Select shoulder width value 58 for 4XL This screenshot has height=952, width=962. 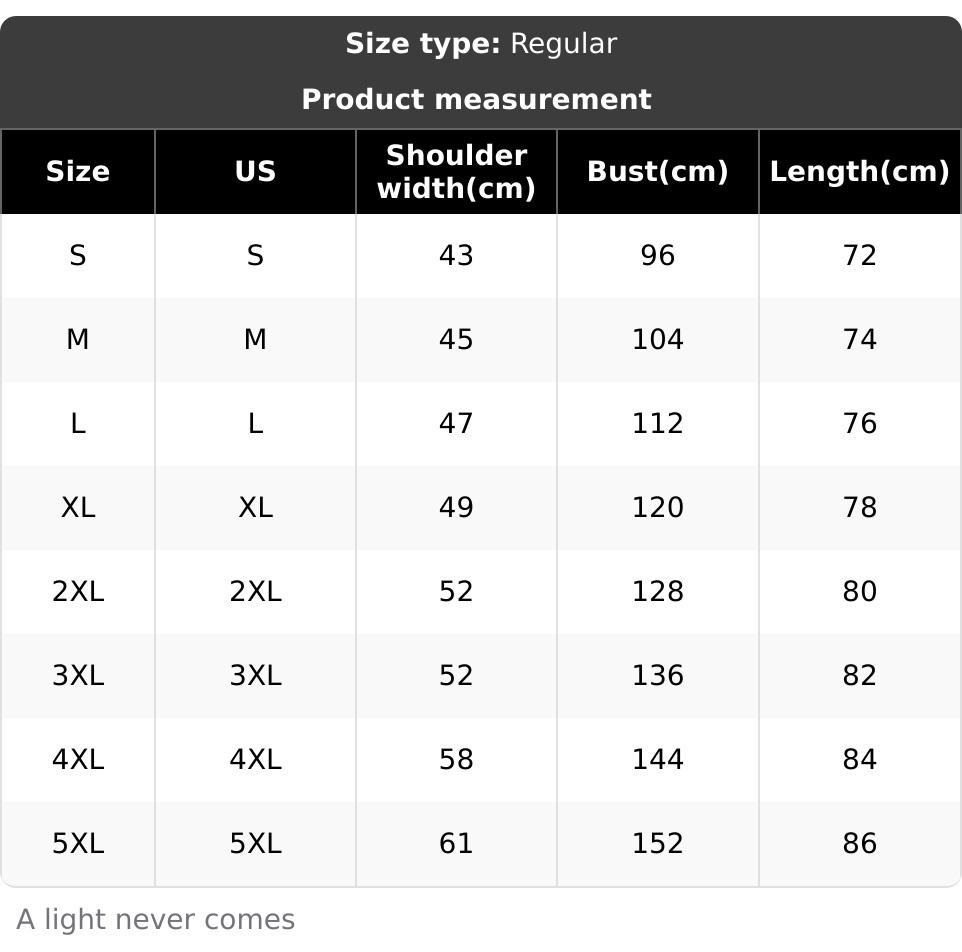456,760
